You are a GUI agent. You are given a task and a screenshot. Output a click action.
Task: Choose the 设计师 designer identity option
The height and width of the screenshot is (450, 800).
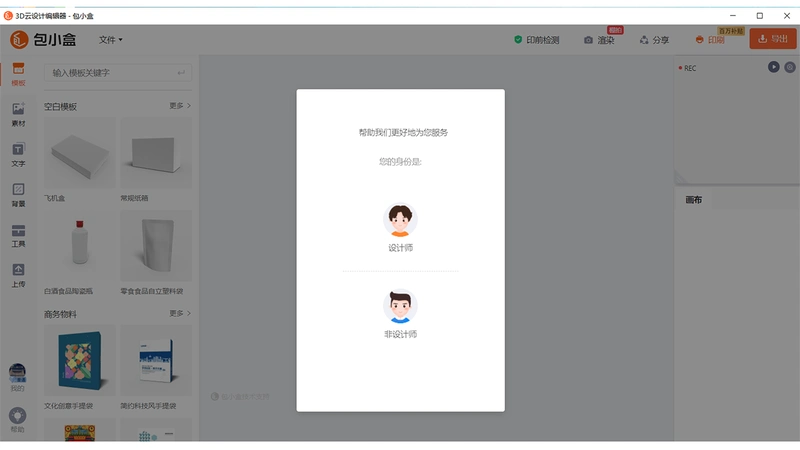point(400,228)
